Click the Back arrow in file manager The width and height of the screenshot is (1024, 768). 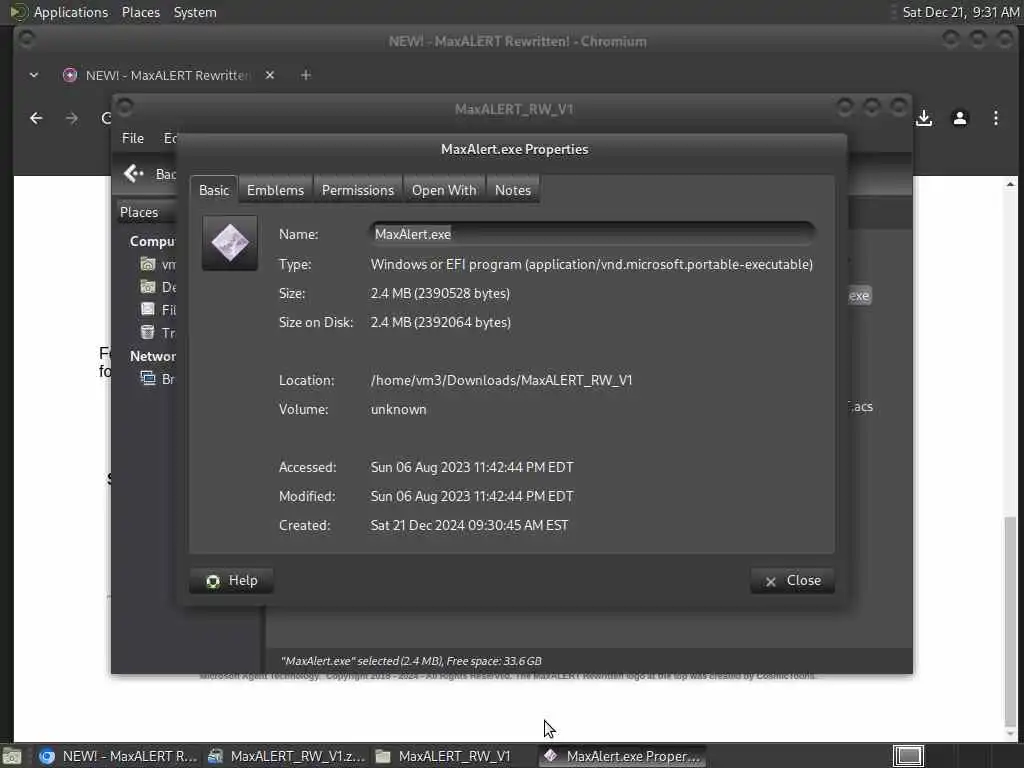[133, 173]
